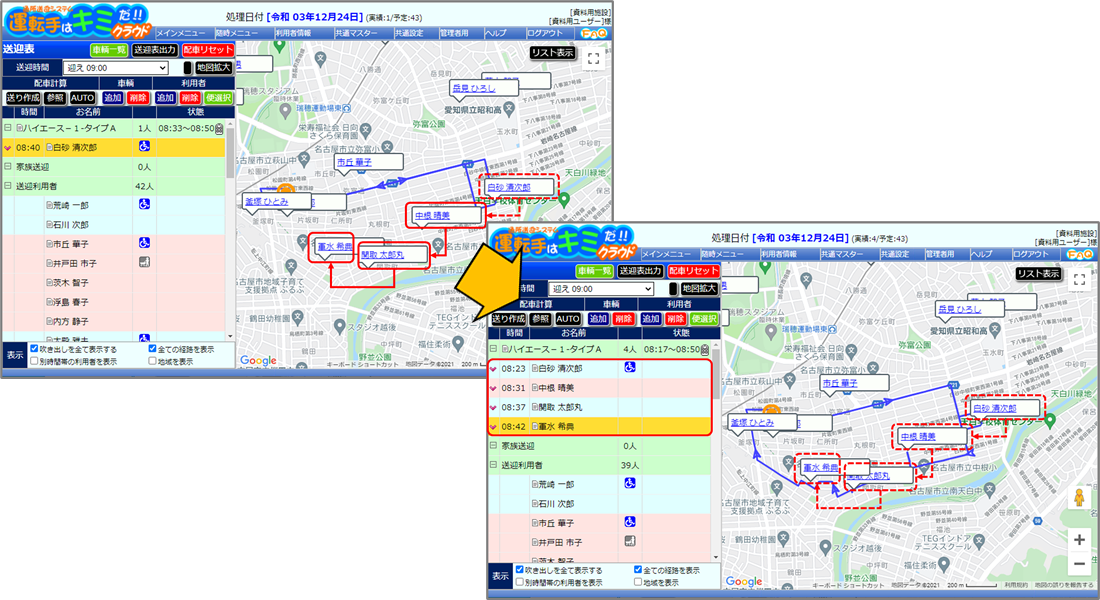
Task: Click the heart marker on the 08:23 row
Action: pos(493,368)
